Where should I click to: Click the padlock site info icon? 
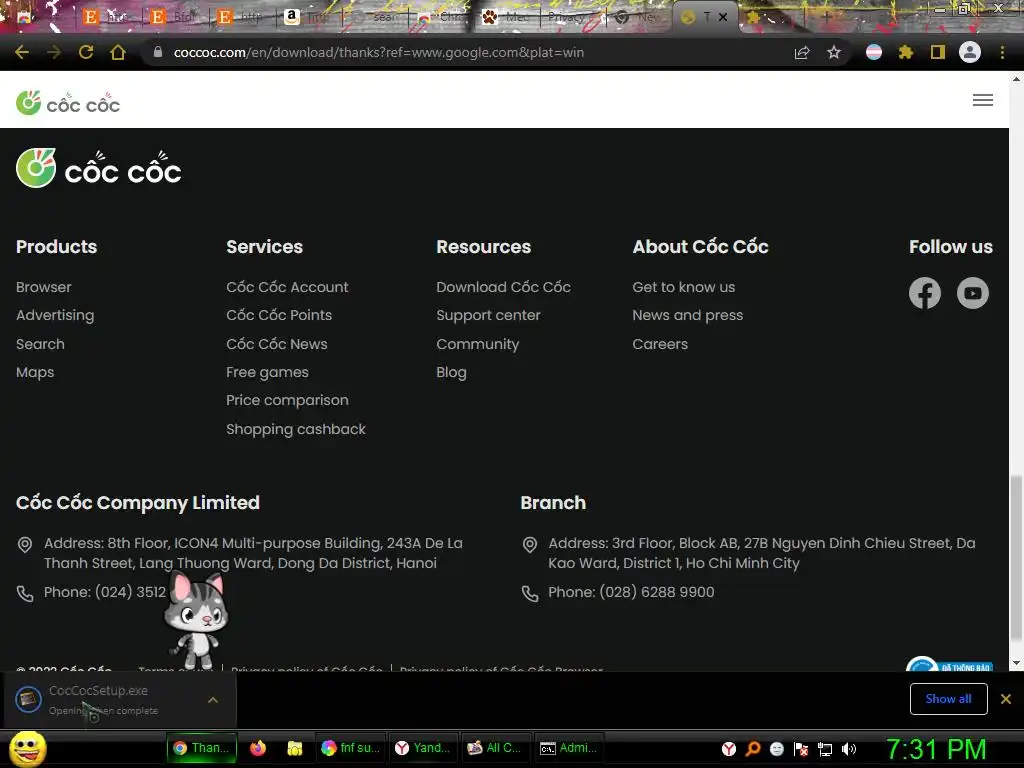click(157, 52)
